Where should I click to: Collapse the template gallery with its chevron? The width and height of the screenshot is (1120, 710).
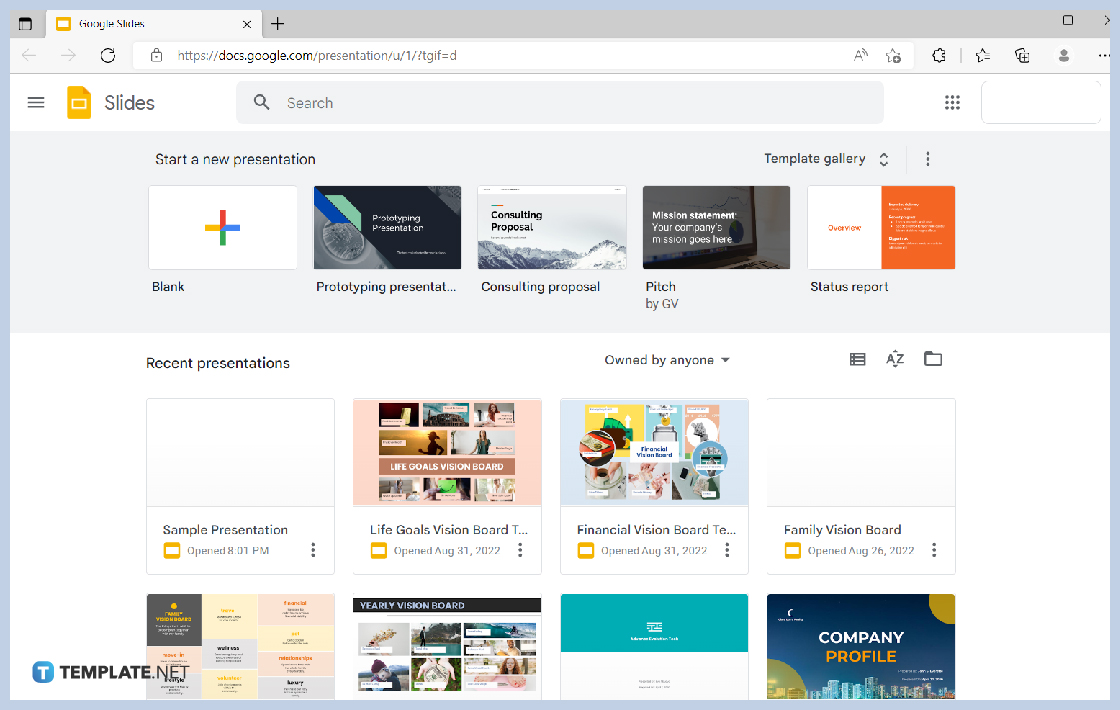(x=883, y=159)
